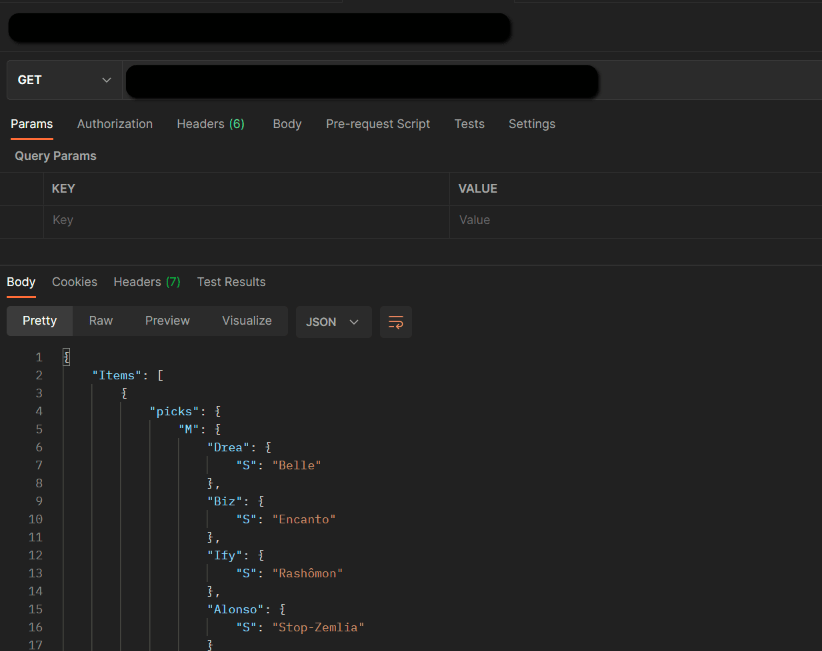Open the response Cookies tab
The image size is (822, 651).
click(x=74, y=282)
